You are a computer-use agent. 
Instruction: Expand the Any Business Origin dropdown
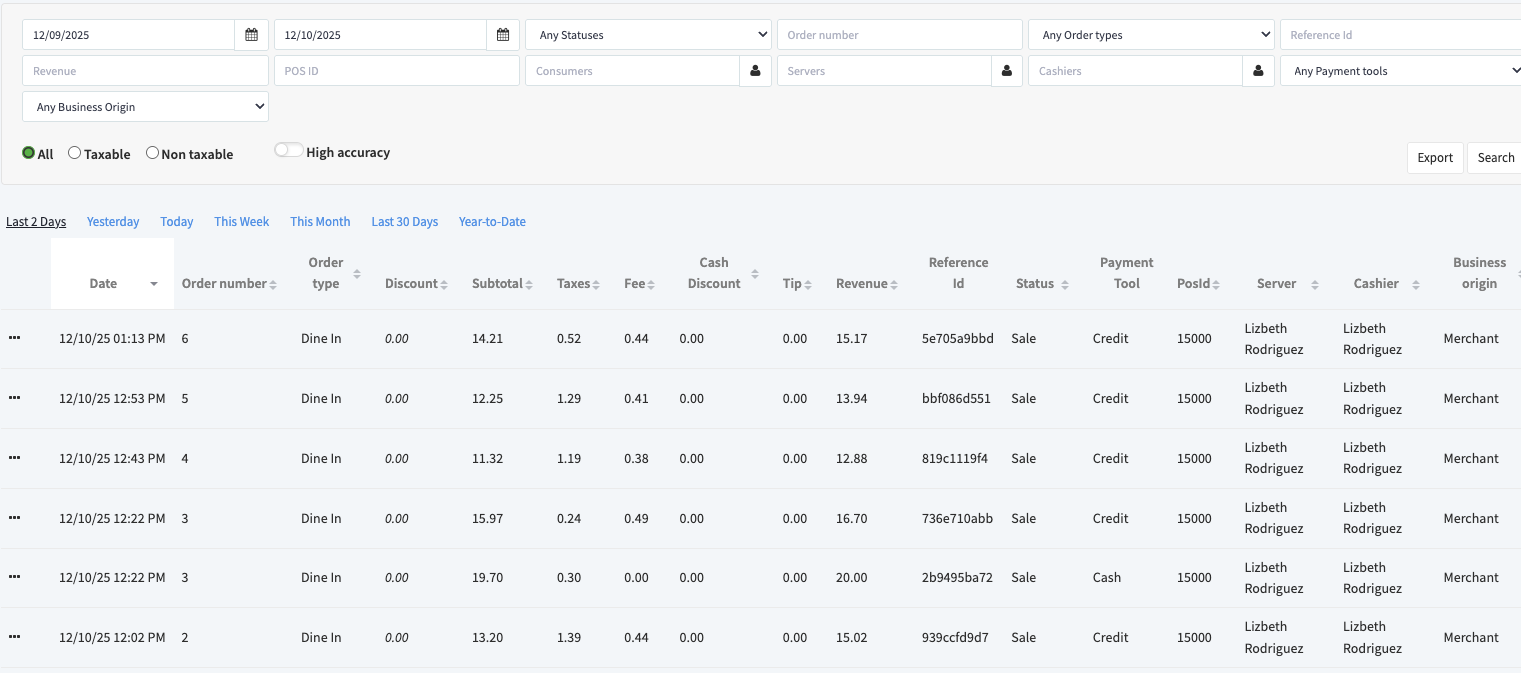[x=146, y=107]
